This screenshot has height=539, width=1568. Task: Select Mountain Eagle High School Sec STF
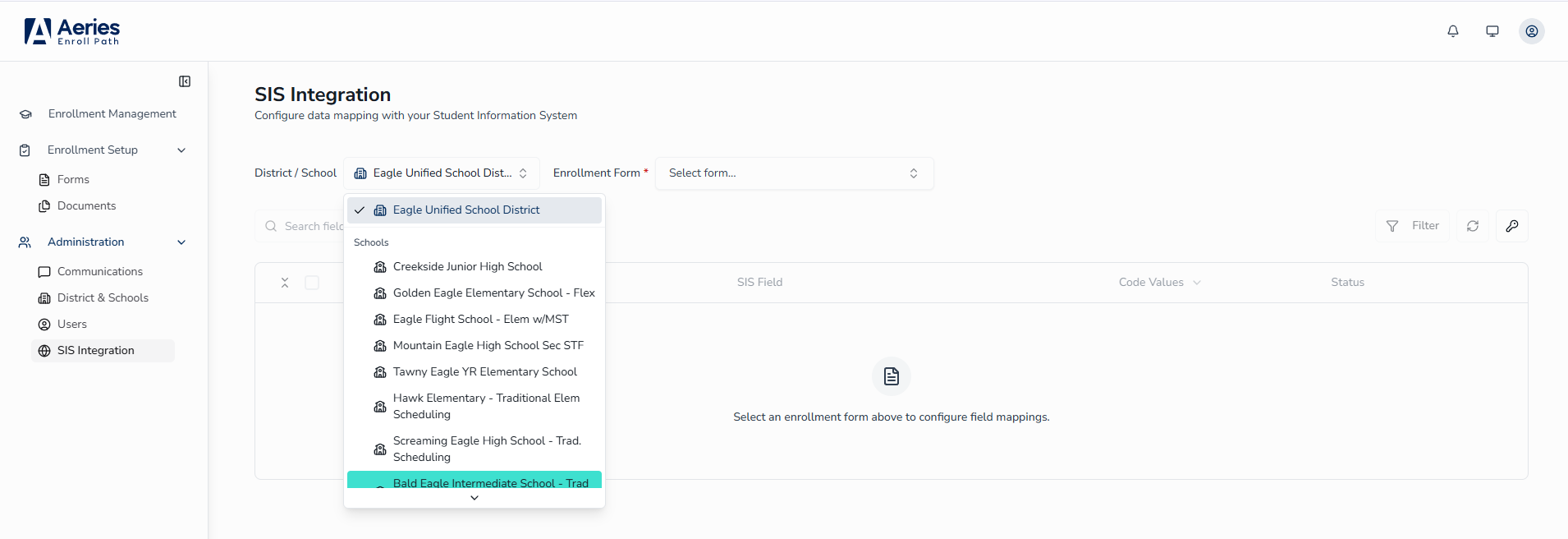tap(475, 346)
